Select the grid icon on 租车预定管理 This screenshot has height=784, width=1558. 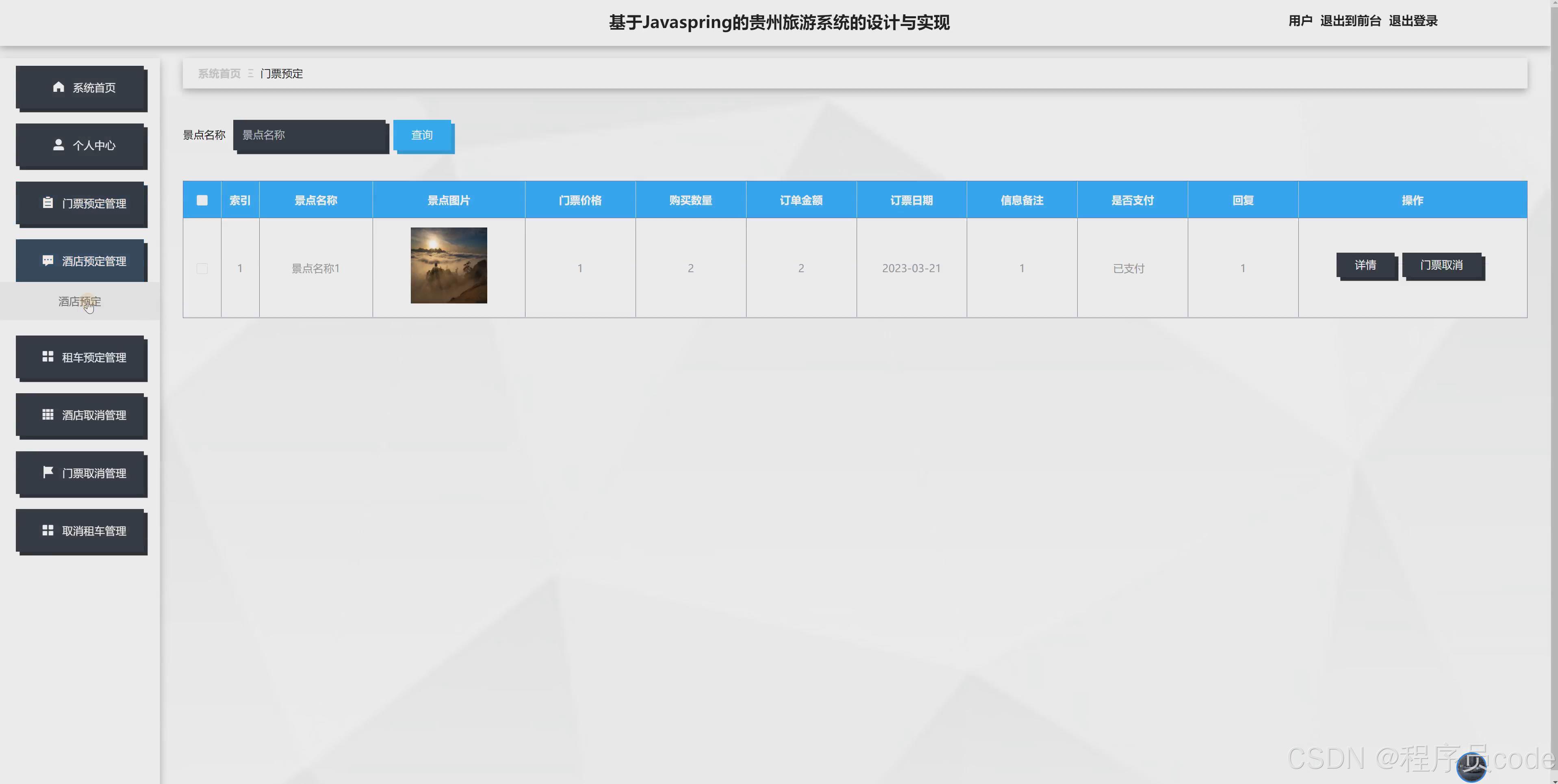tap(48, 357)
